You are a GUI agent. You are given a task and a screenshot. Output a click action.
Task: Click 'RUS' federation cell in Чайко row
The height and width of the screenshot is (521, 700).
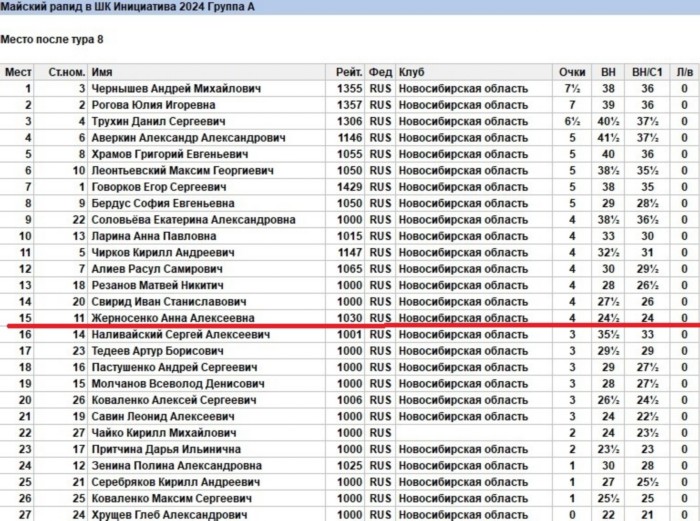[x=380, y=433]
